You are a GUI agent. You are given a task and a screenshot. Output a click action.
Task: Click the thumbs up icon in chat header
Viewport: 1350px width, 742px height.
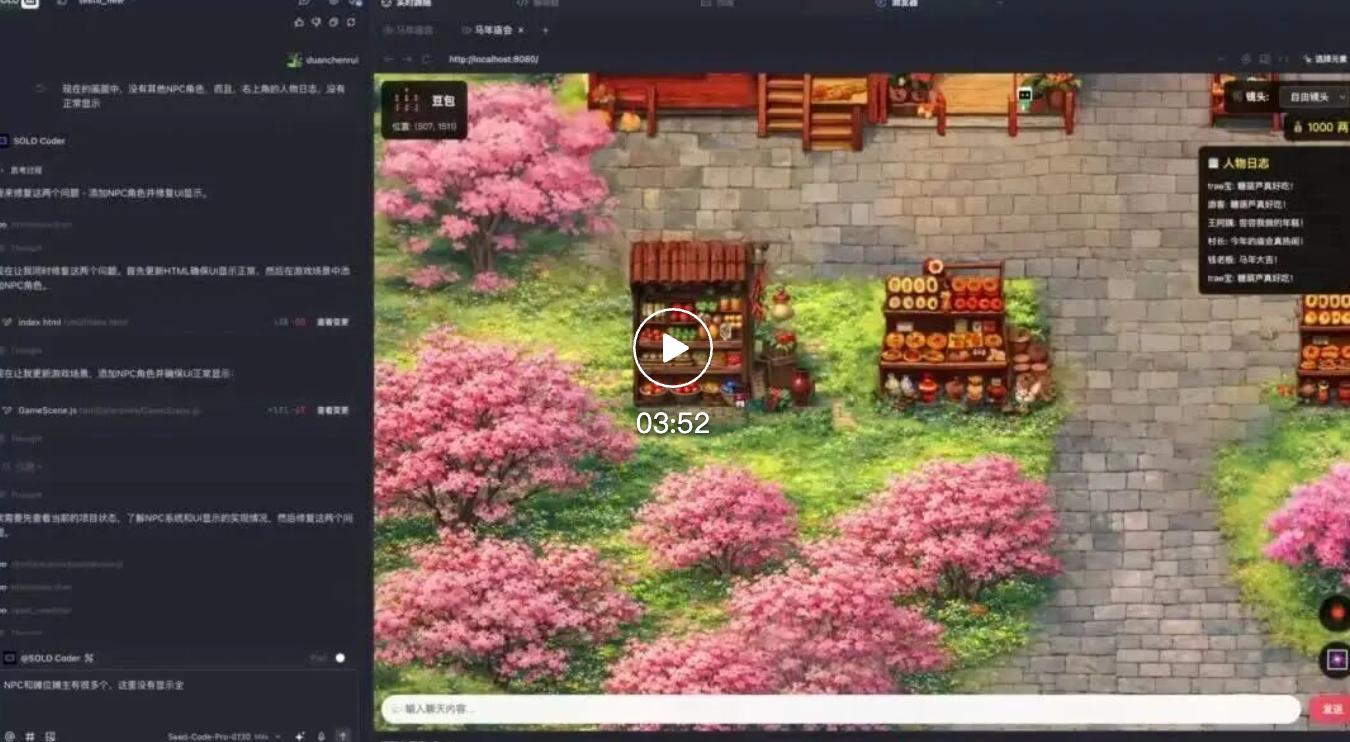point(299,22)
